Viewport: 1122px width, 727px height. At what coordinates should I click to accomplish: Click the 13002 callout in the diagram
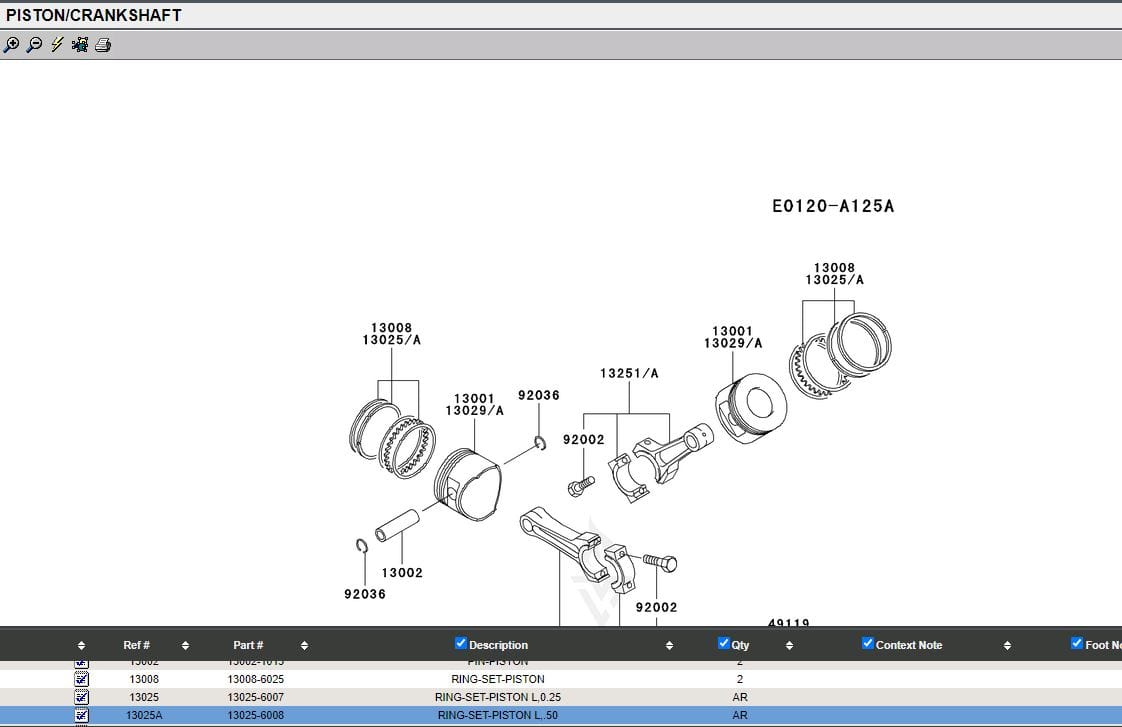pyautogui.click(x=402, y=573)
